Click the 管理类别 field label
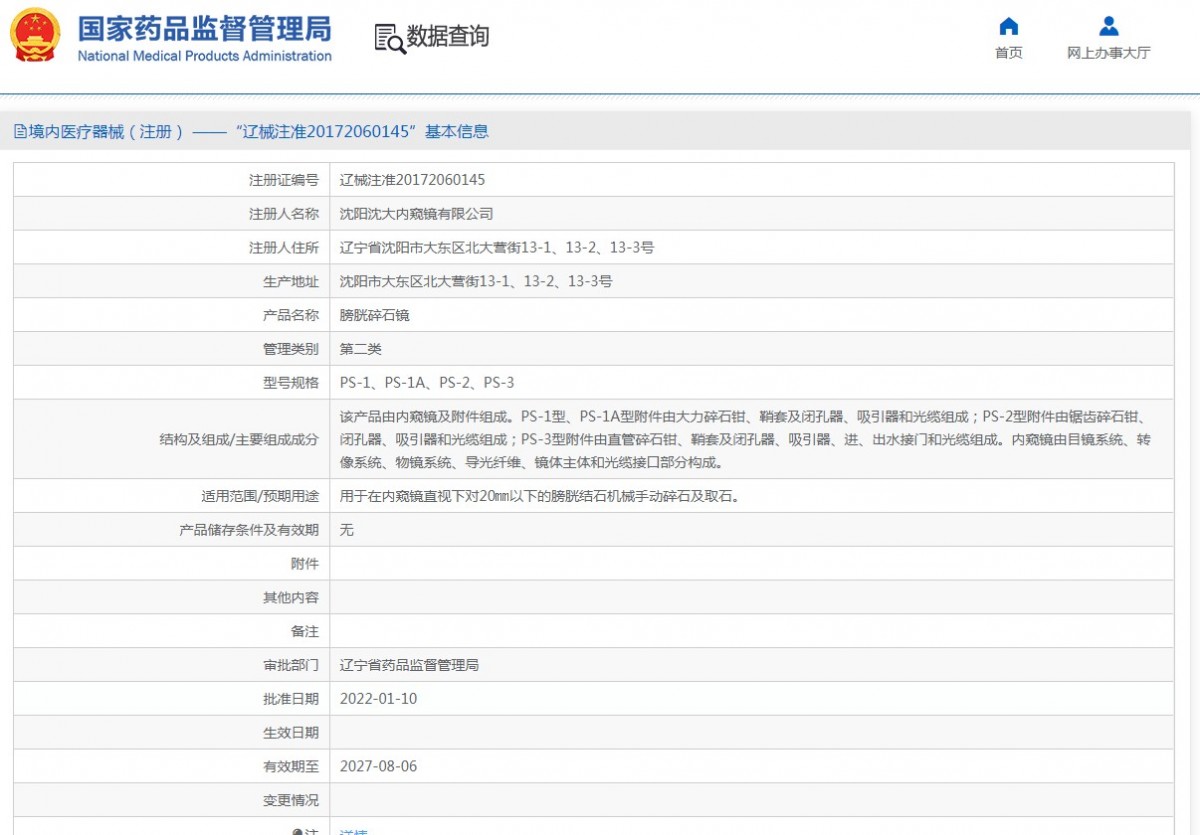The width and height of the screenshot is (1200, 835). [x=291, y=349]
